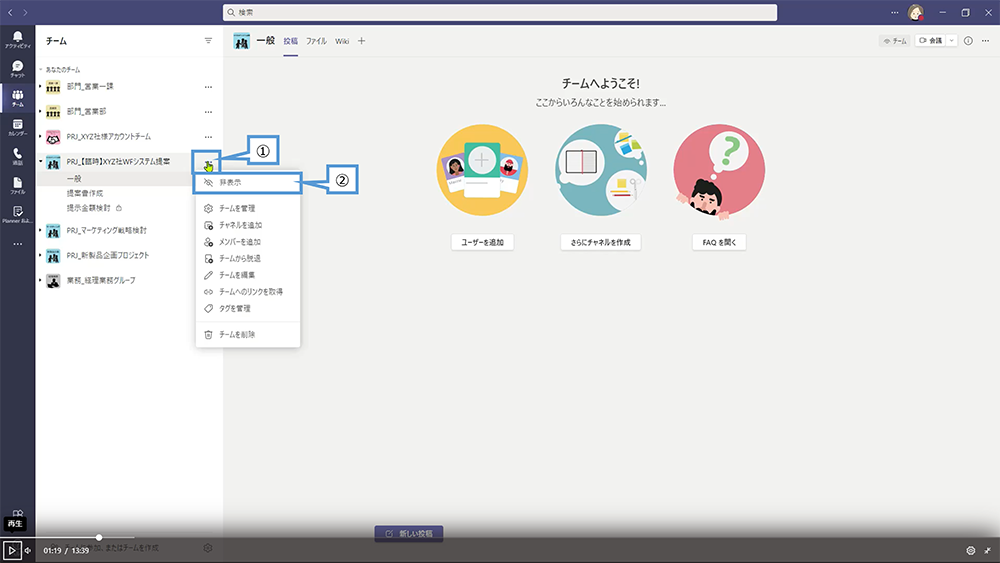Click the back navigation arrow
This screenshot has width=1000, height=563.
point(10,12)
